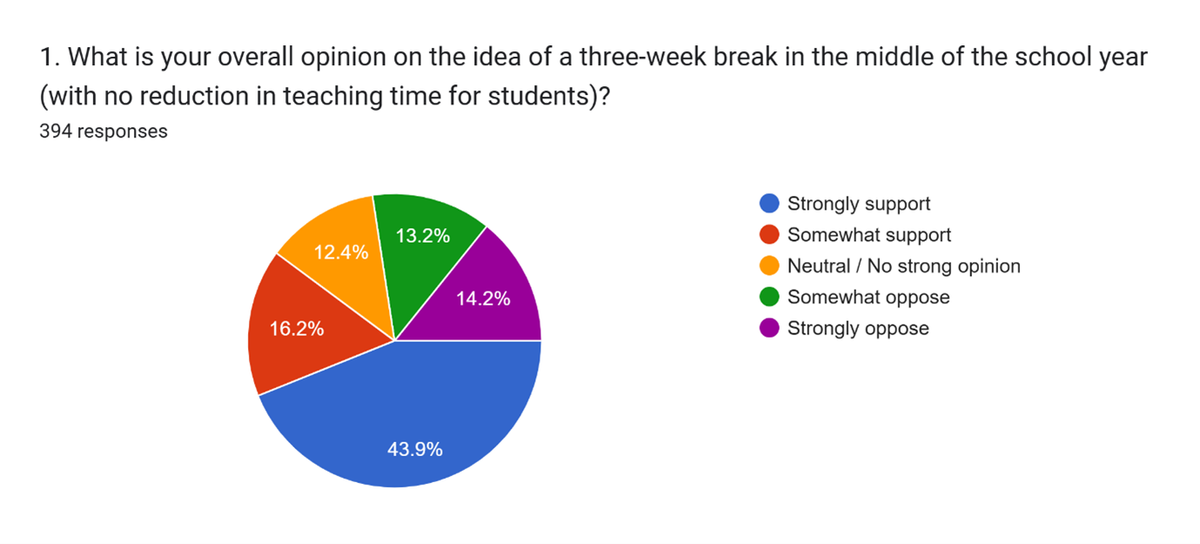Select the Strongly support legend label
Screen dimensions: 1200x544
859,204
